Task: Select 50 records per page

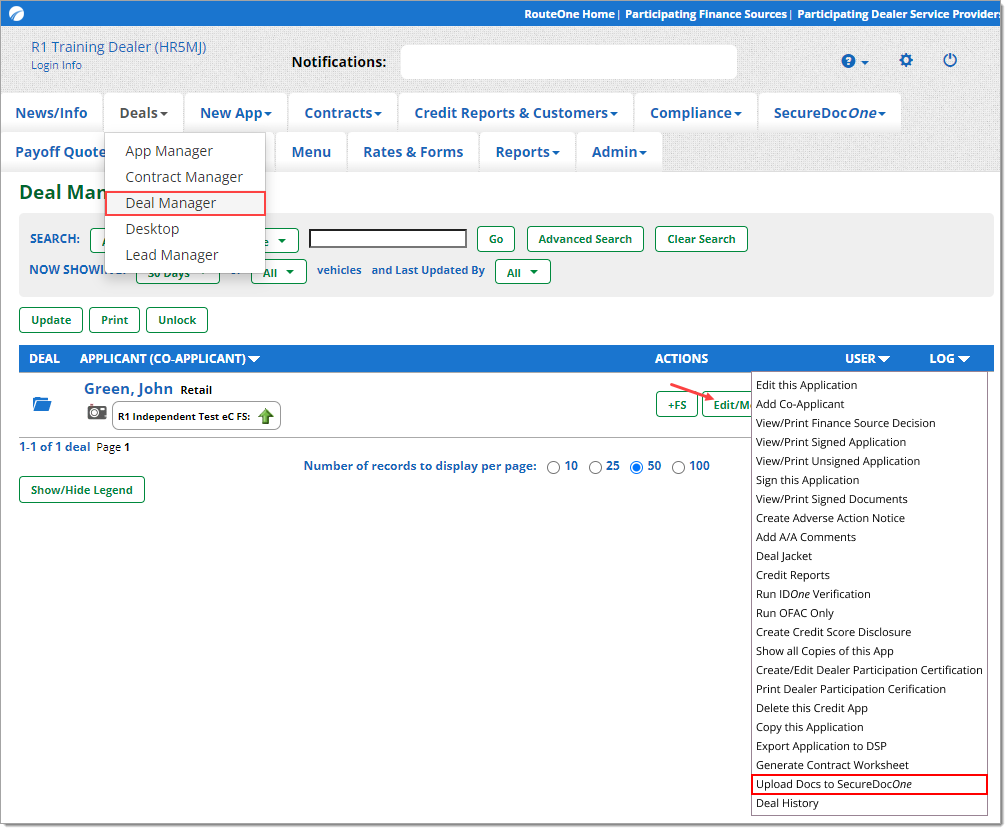Action: (x=638, y=469)
